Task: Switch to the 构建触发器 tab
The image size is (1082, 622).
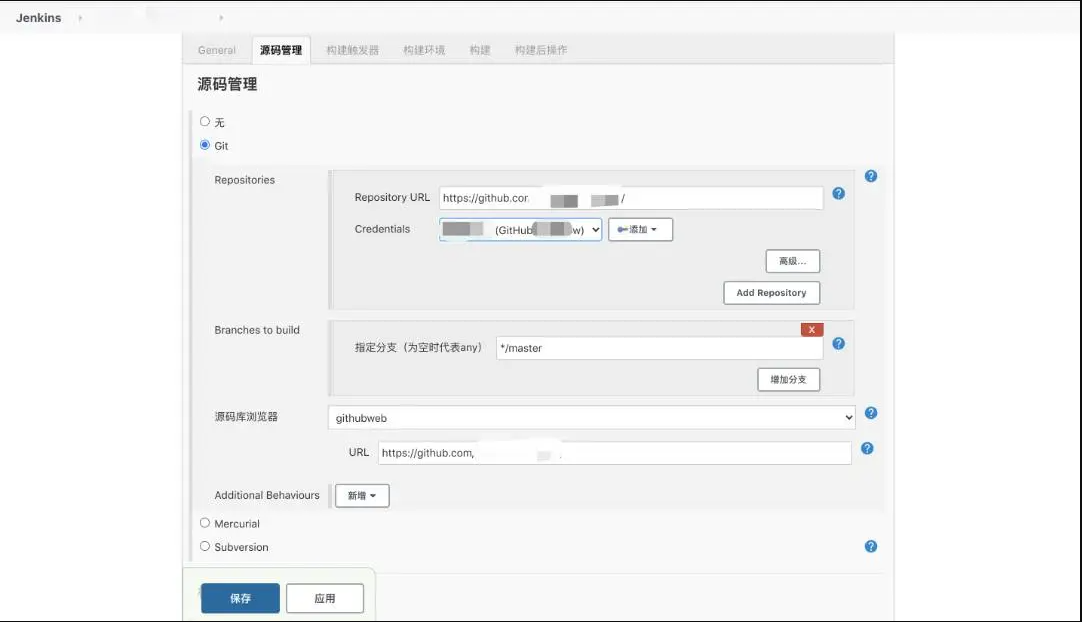Action: [x=352, y=50]
